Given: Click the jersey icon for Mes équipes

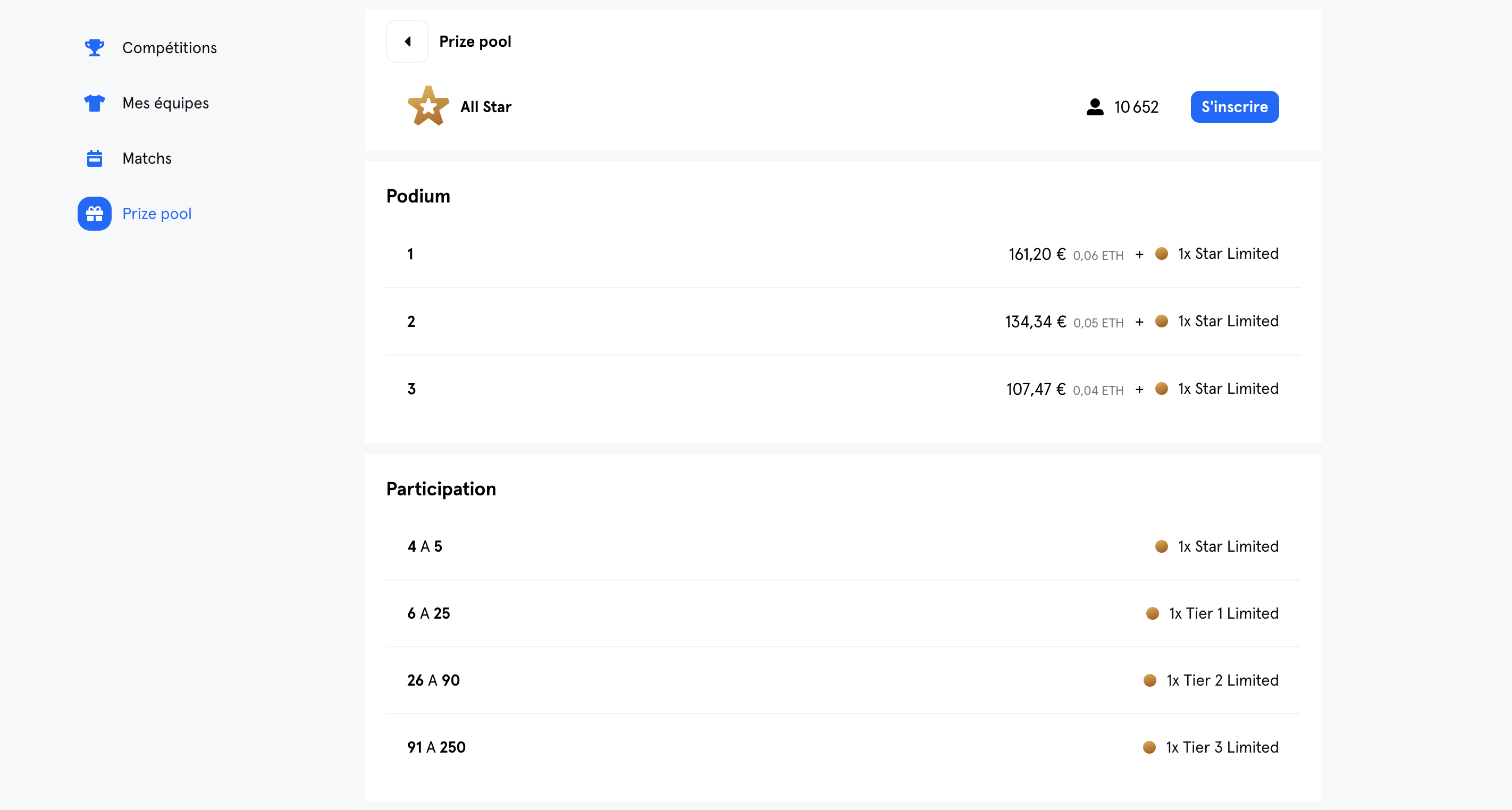Looking at the screenshot, I should tap(95, 103).
